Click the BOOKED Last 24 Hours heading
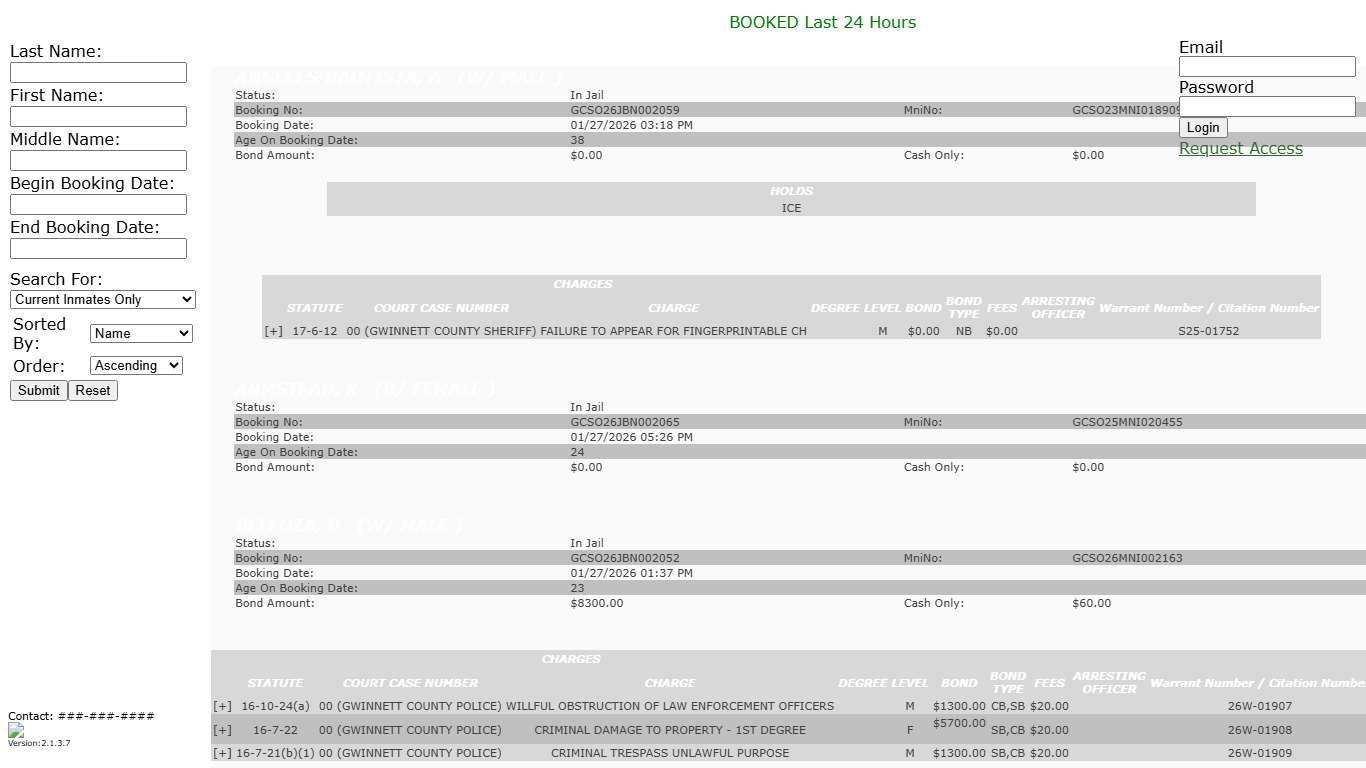The height and width of the screenshot is (768, 1366). pyautogui.click(x=822, y=22)
